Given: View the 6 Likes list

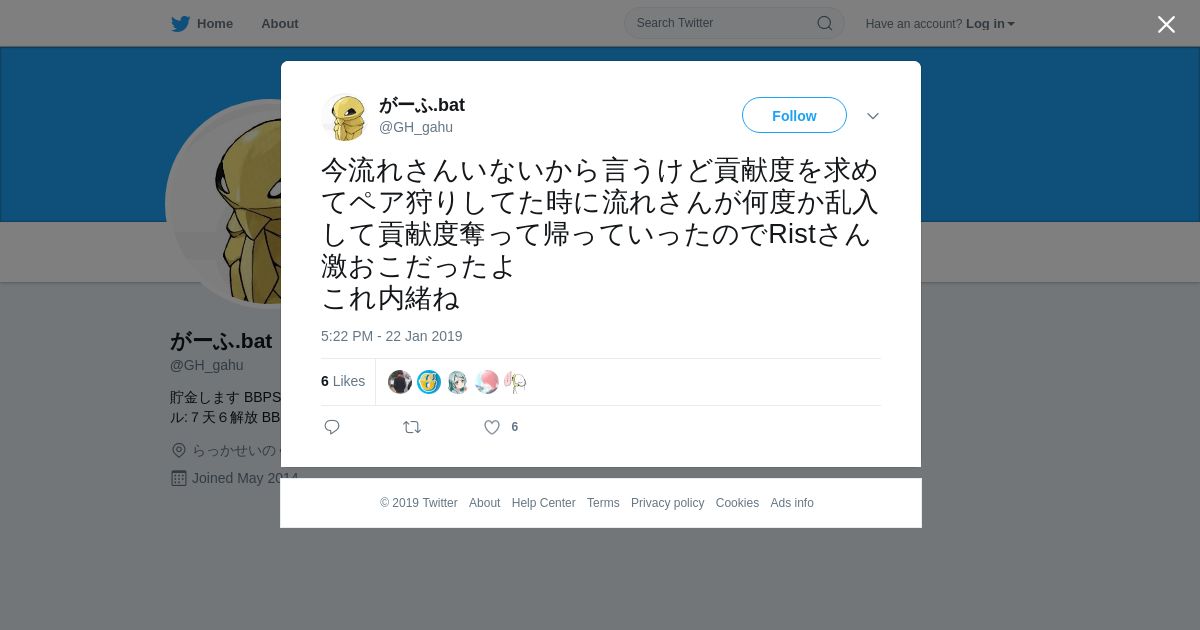Looking at the screenshot, I should coord(343,381).
